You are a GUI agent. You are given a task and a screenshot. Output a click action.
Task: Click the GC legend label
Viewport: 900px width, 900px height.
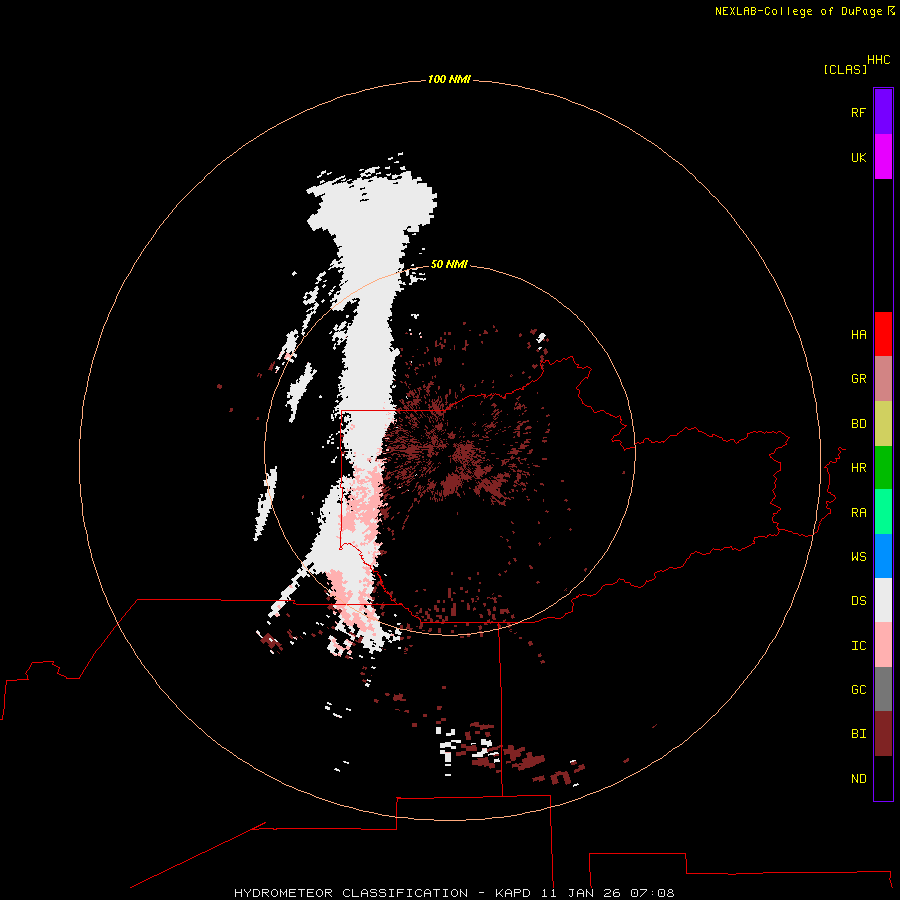coord(858,690)
